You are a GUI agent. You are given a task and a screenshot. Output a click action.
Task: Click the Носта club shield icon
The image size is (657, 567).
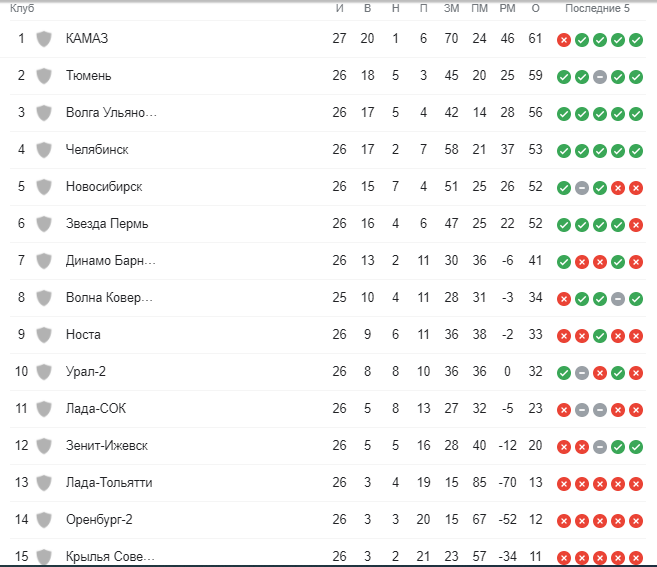click(x=44, y=335)
